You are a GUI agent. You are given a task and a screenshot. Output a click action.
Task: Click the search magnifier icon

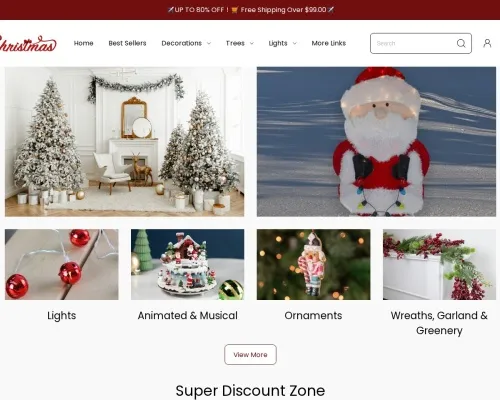click(461, 43)
